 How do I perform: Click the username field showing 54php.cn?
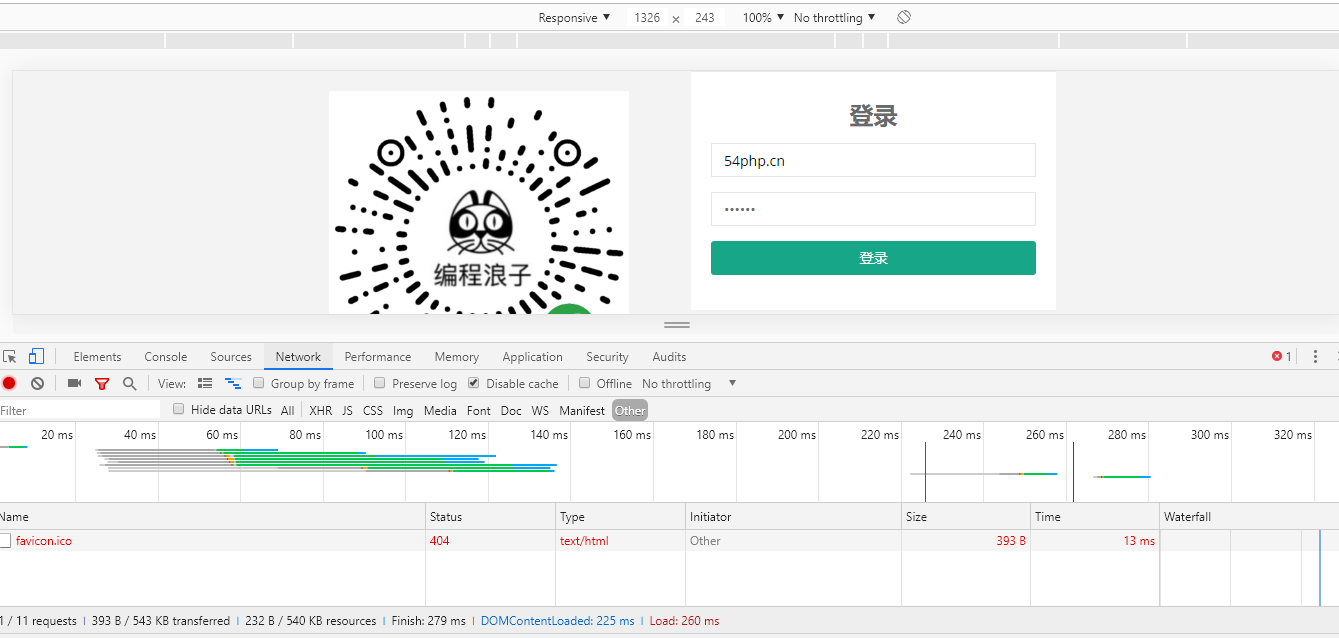[873, 160]
